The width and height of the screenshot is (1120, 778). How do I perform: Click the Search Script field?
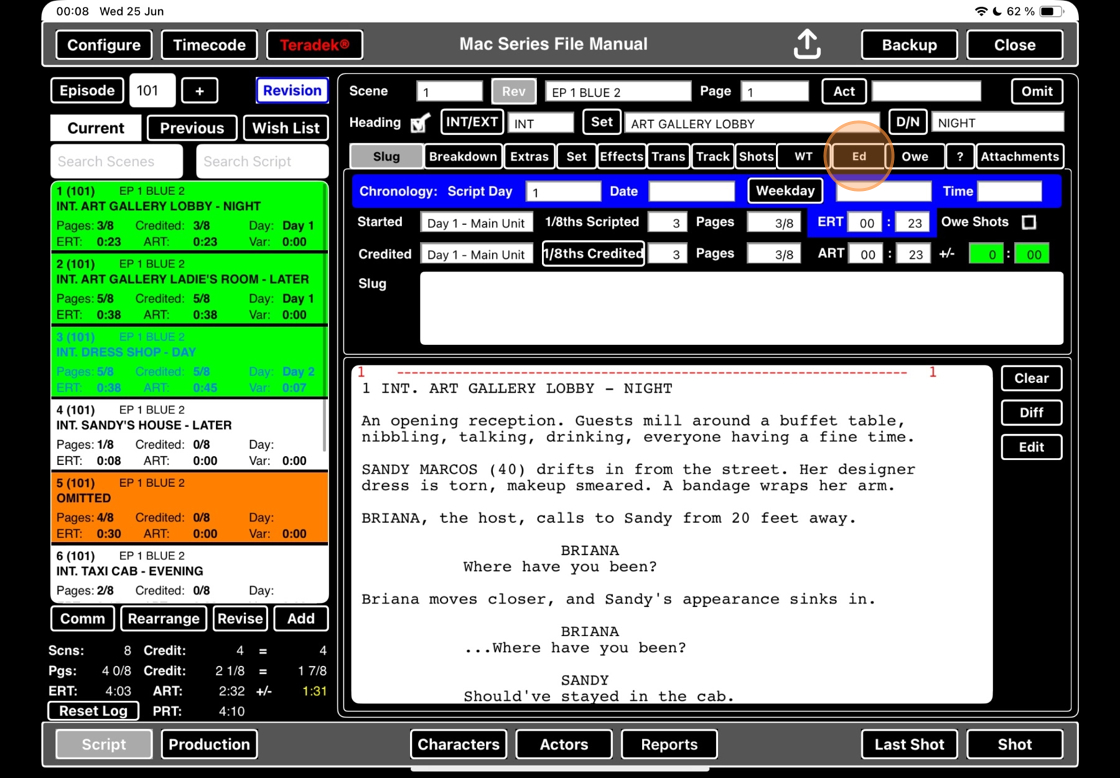[262, 161]
